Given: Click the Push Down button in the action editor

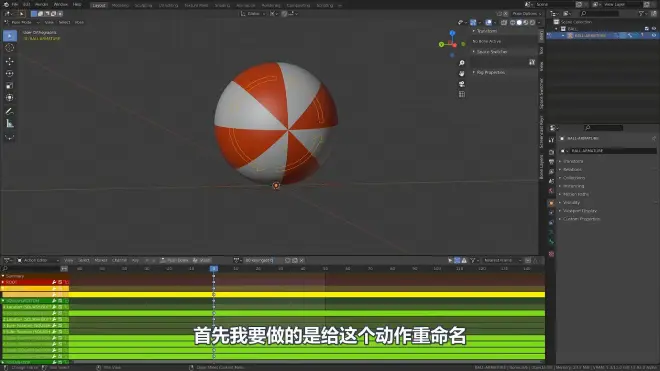Looking at the screenshot, I should point(174,260).
